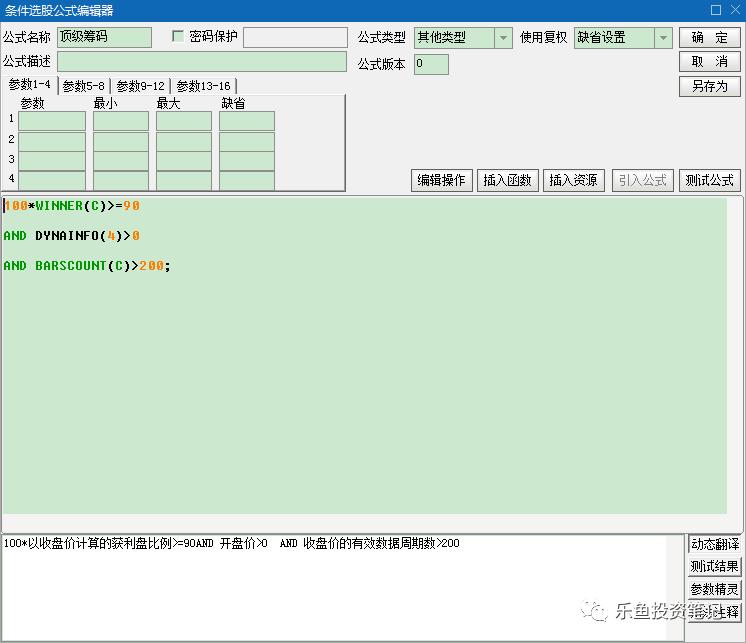This screenshot has width=746, height=643.
Task: Click row 3 参数 name field
Action: [52, 161]
